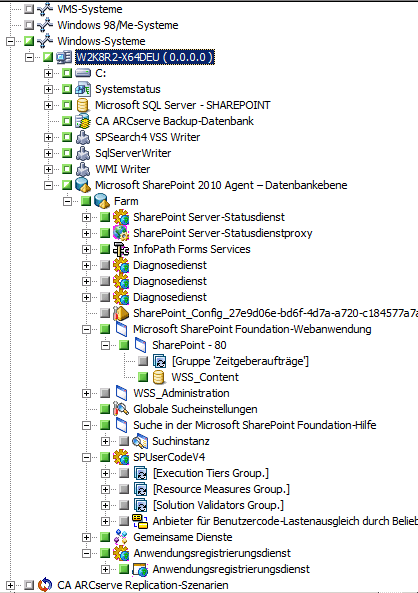Select the 'CA ARCserve Backup-Datenbank' label

click(x=174, y=121)
